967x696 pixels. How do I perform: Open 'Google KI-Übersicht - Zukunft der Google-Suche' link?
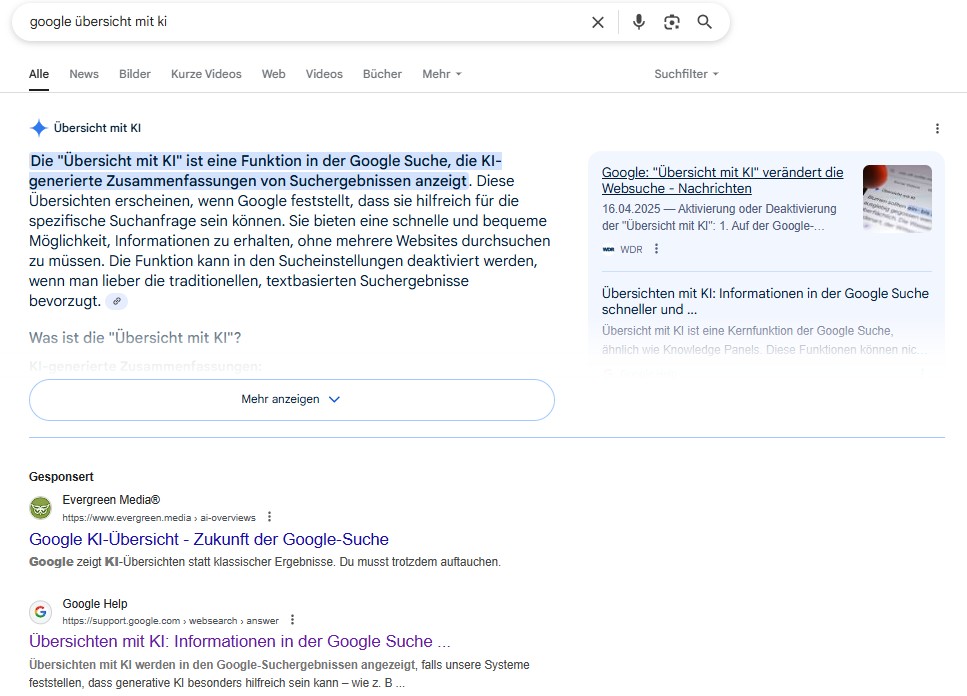(208, 539)
